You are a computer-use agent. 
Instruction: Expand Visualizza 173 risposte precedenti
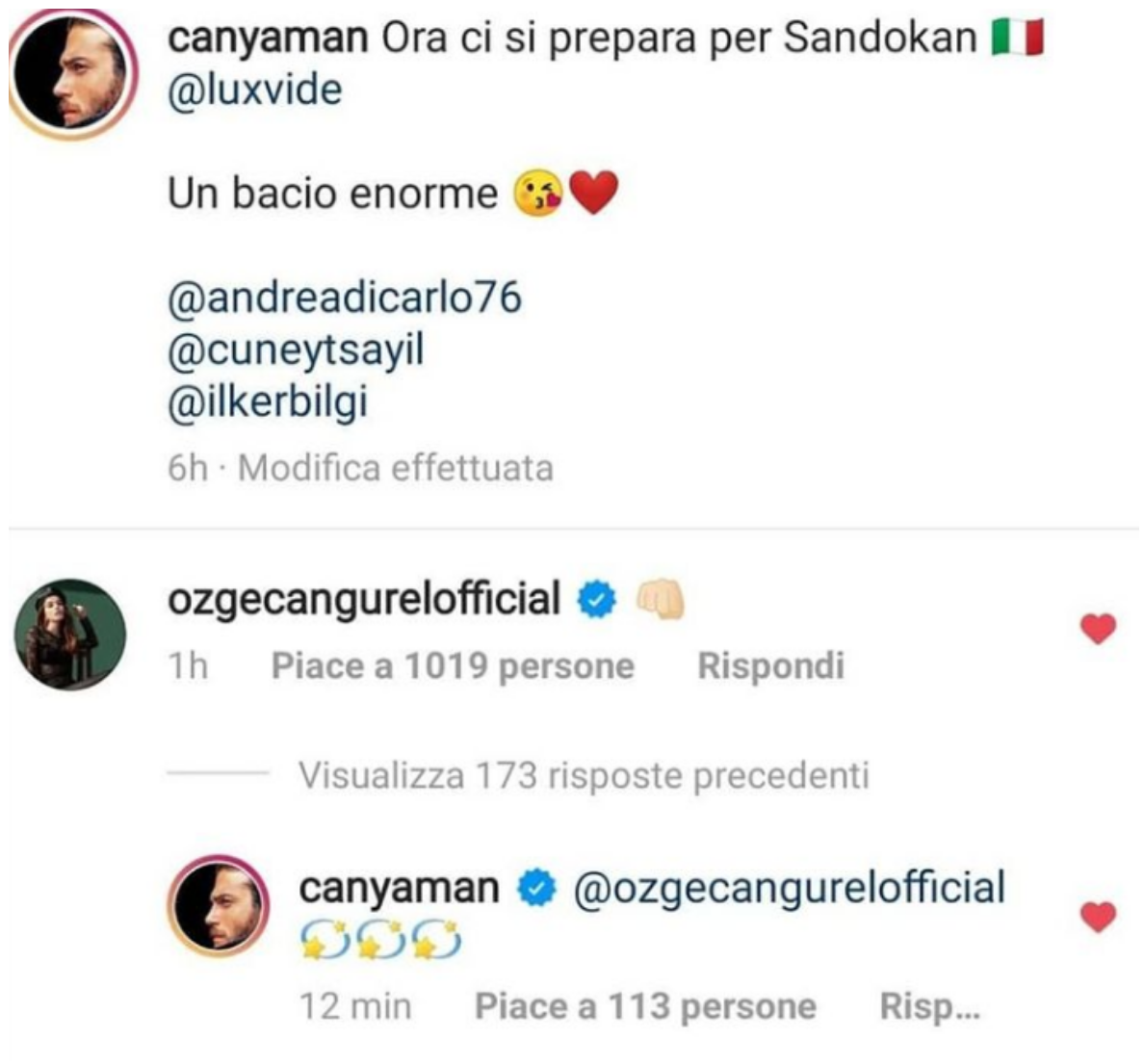coord(584,775)
